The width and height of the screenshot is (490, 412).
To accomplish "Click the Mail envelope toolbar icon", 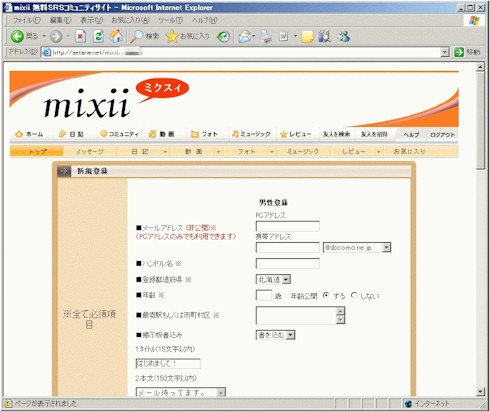I will click(x=245, y=36).
